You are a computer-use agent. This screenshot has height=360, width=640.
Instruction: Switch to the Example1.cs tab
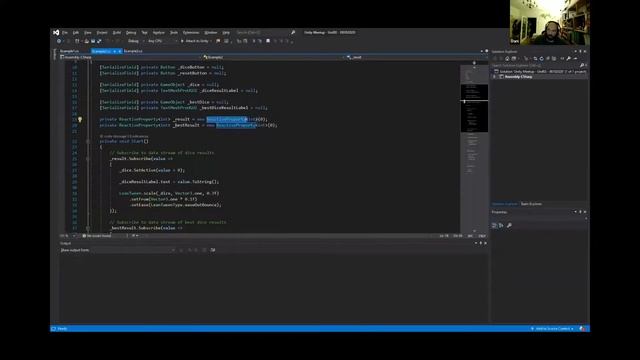click(x=70, y=51)
